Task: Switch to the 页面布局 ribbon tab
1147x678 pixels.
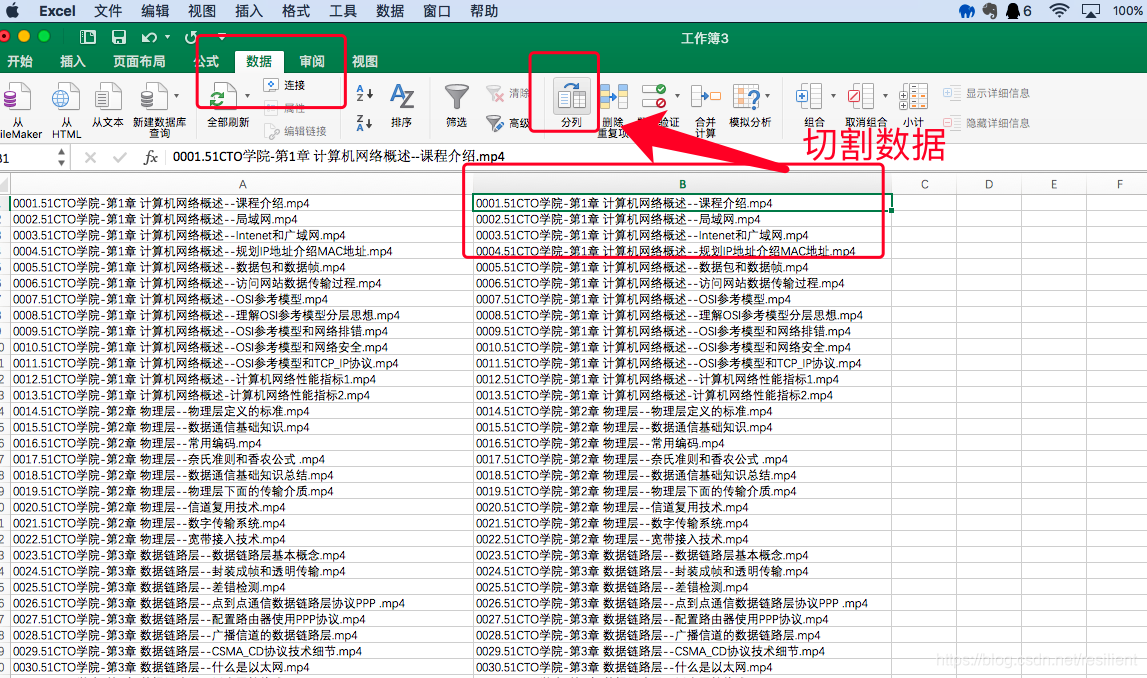Action: tap(139, 61)
